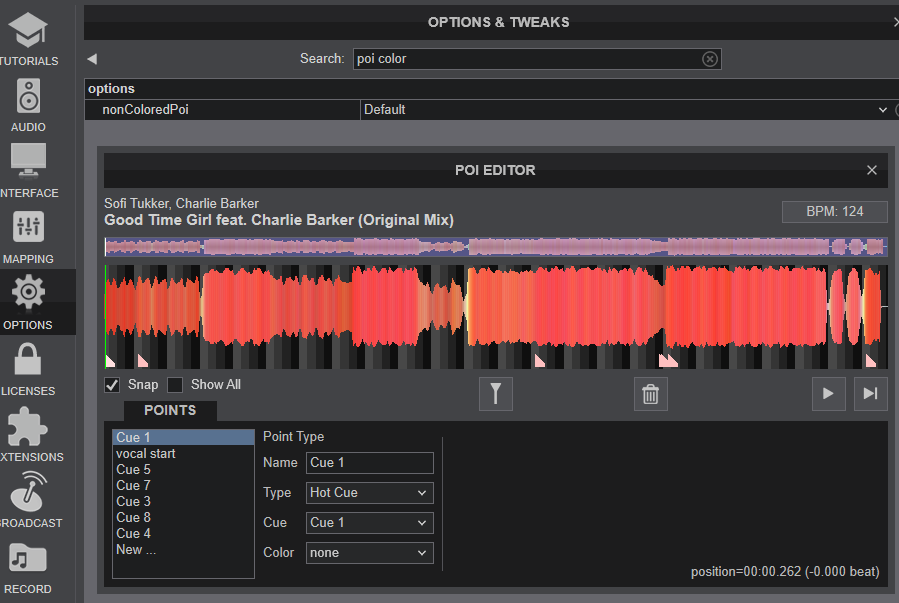Select Cue 3 in the points list
899x603 pixels.
point(183,502)
